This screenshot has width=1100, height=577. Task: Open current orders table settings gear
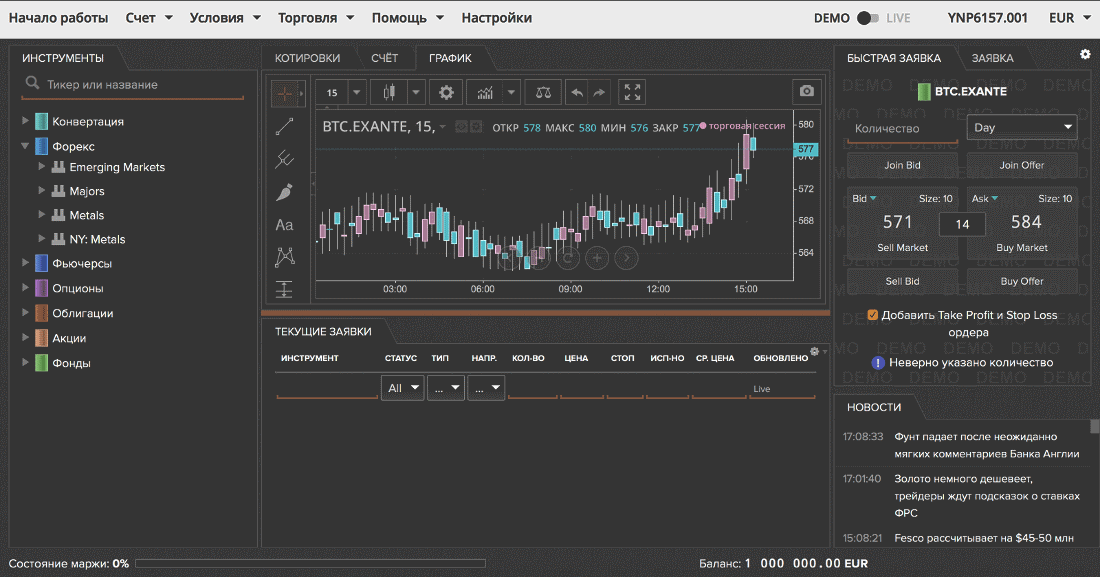(x=814, y=352)
